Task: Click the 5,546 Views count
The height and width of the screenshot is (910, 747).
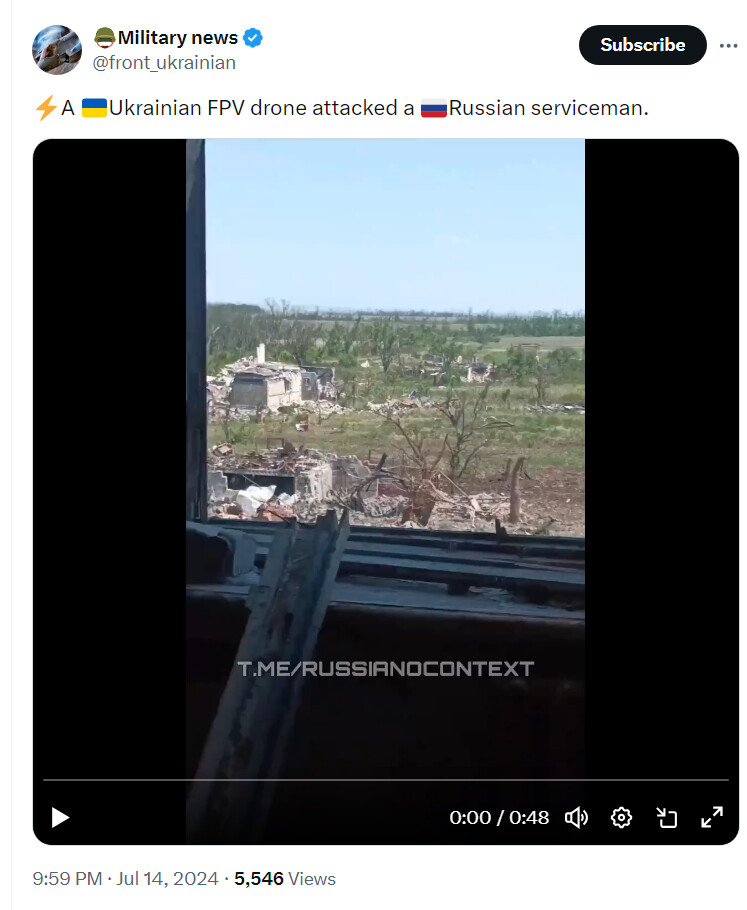Action: pyautogui.click(x=285, y=879)
